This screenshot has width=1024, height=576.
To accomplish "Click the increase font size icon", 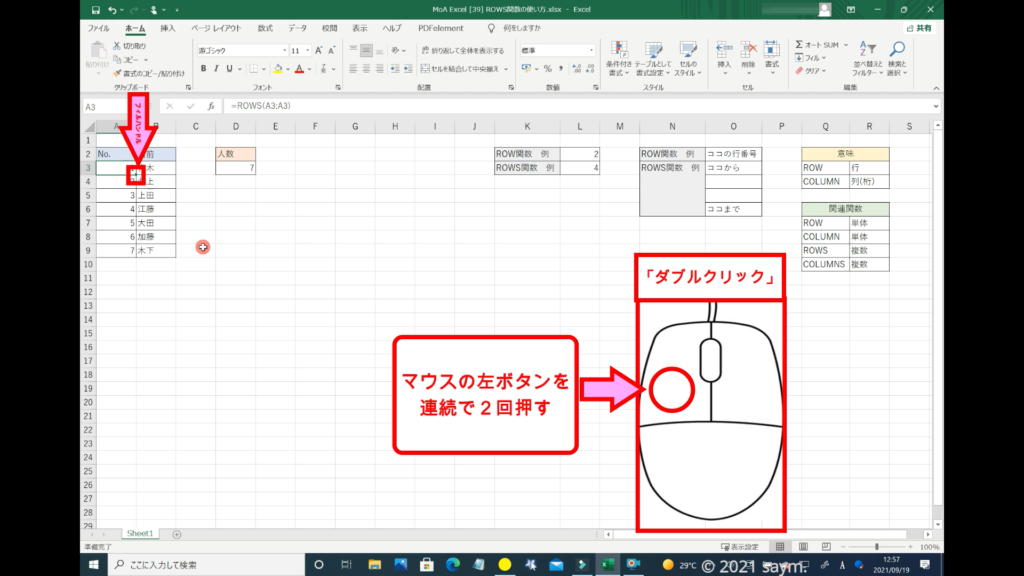I will coord(318,50).
